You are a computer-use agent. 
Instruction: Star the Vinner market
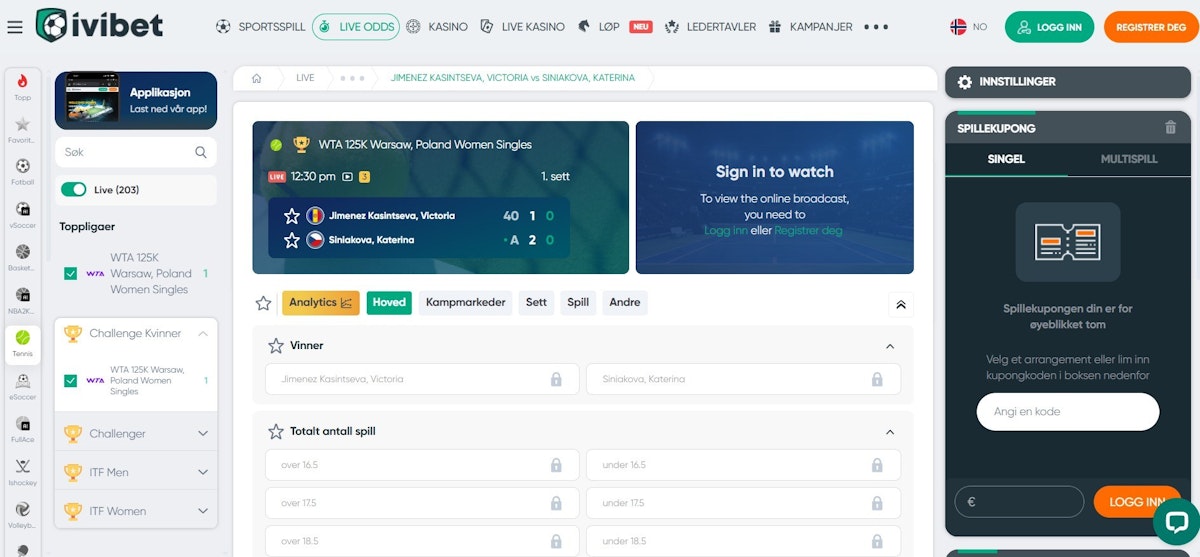tap(276, 345)
